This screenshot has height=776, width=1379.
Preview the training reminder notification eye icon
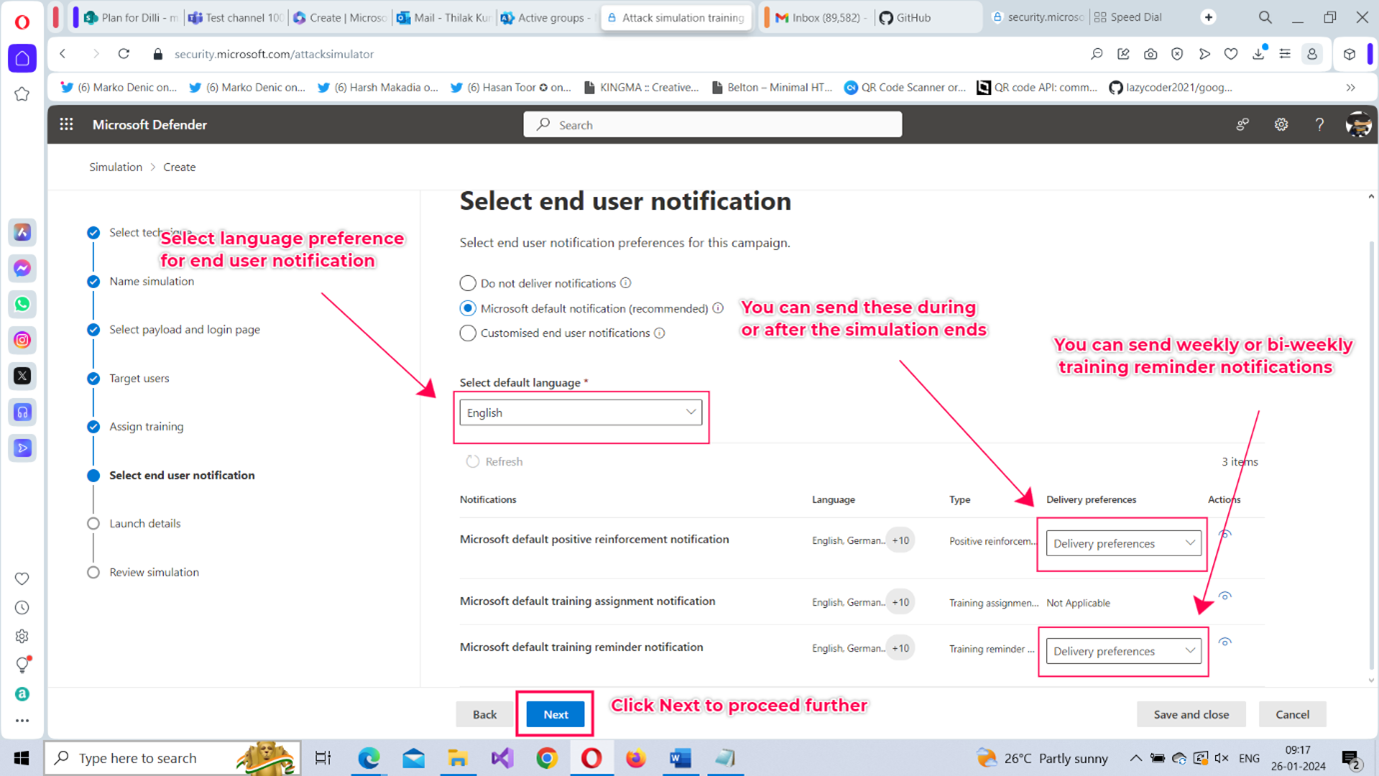[1224, 642]
